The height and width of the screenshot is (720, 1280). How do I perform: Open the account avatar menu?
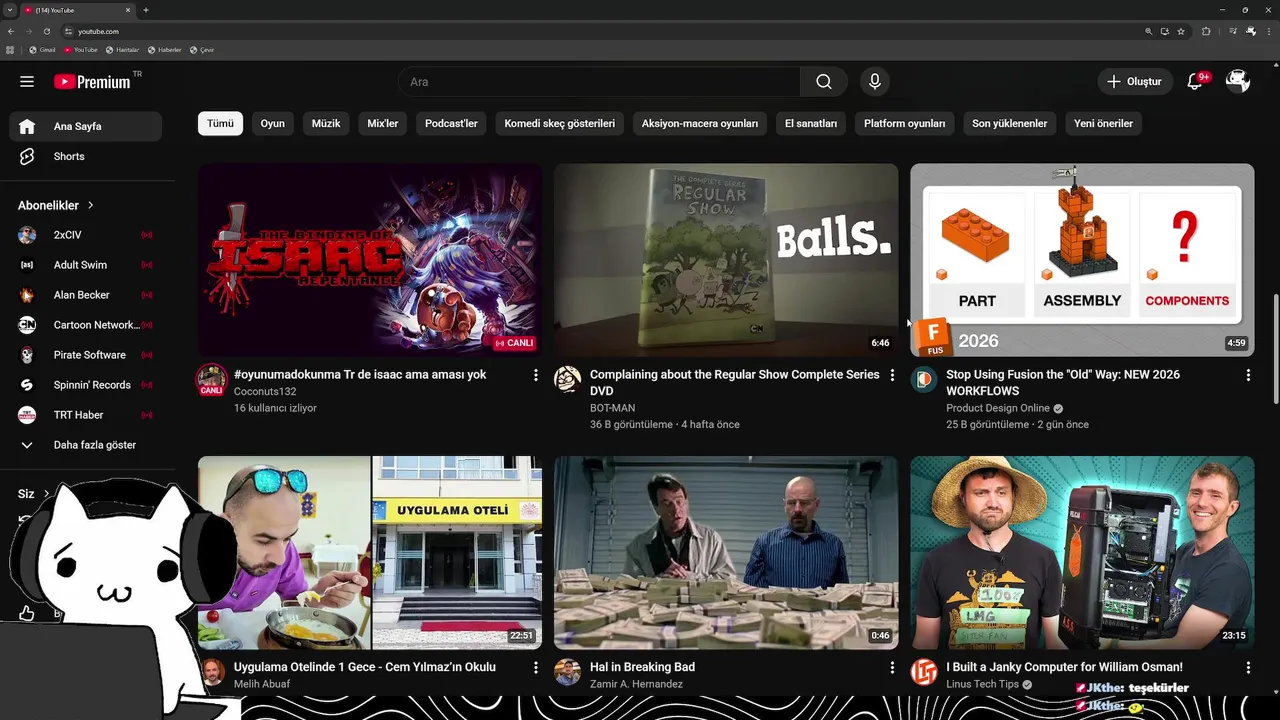1238,82
